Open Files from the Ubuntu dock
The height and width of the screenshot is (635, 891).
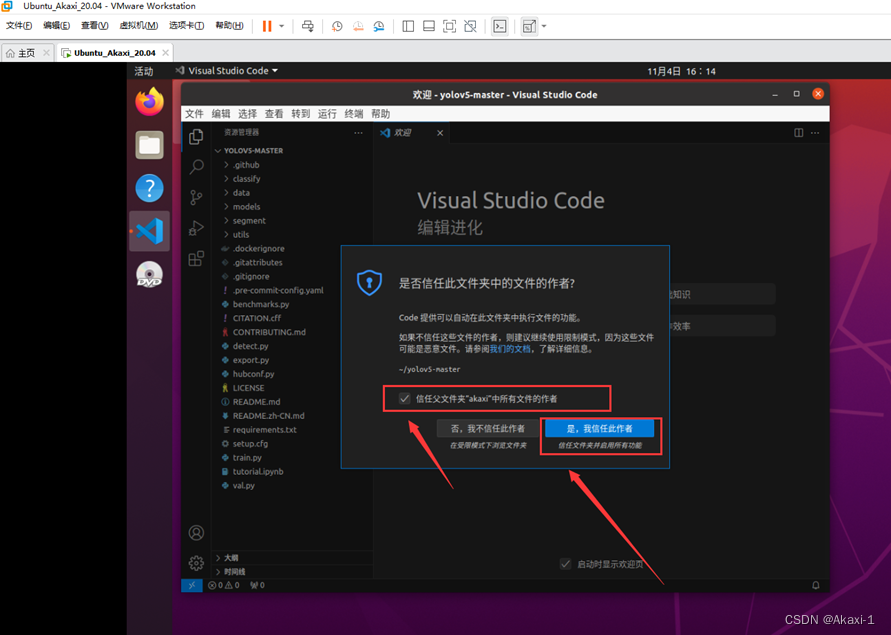click(149, 145)
